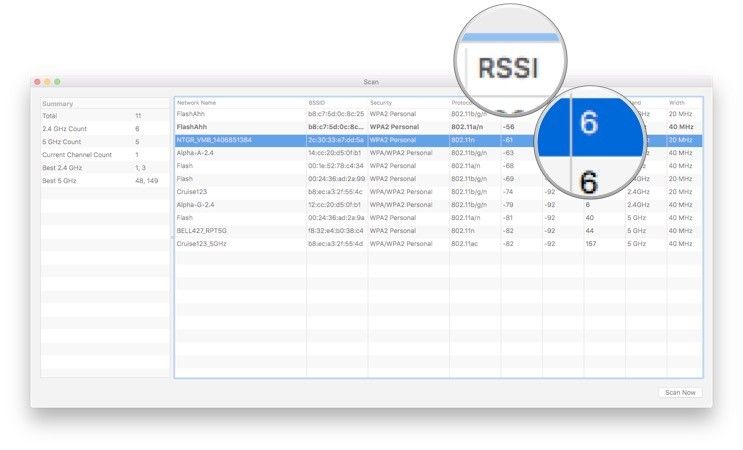Click the Scan Now button

tap(680, 392)
